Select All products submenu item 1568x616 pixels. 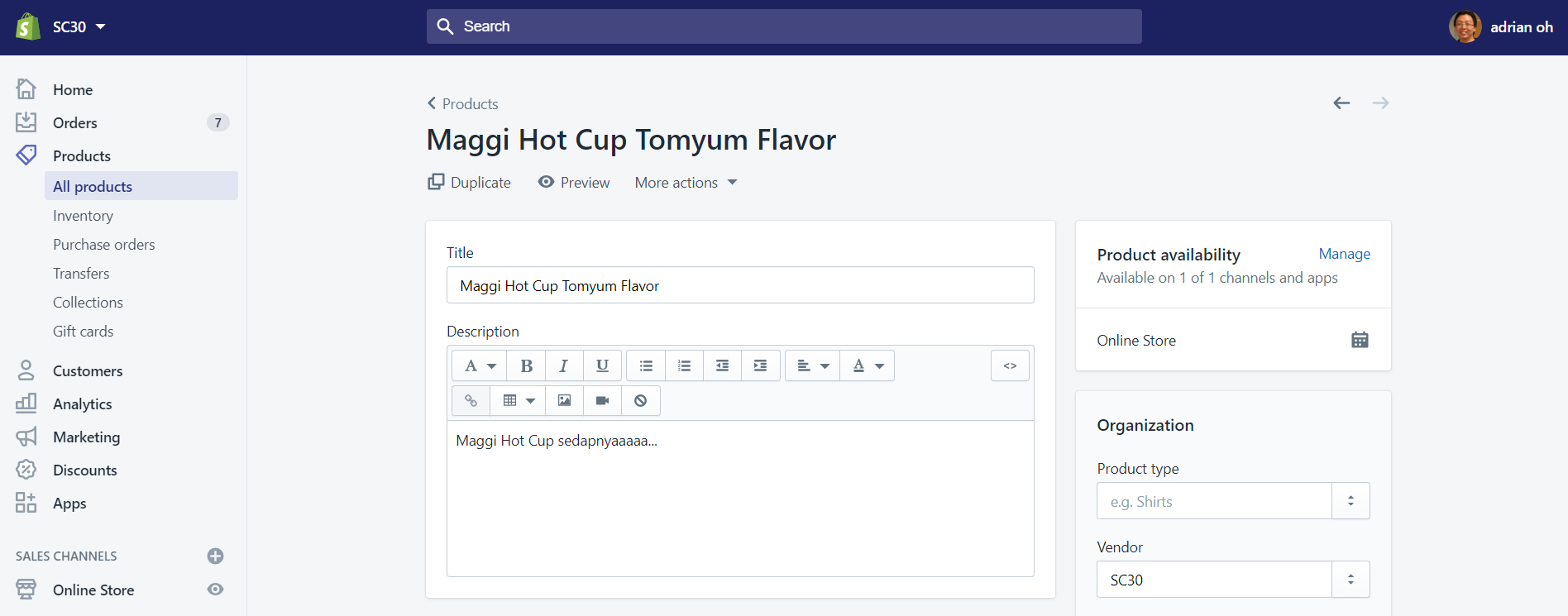coord(141,186)
